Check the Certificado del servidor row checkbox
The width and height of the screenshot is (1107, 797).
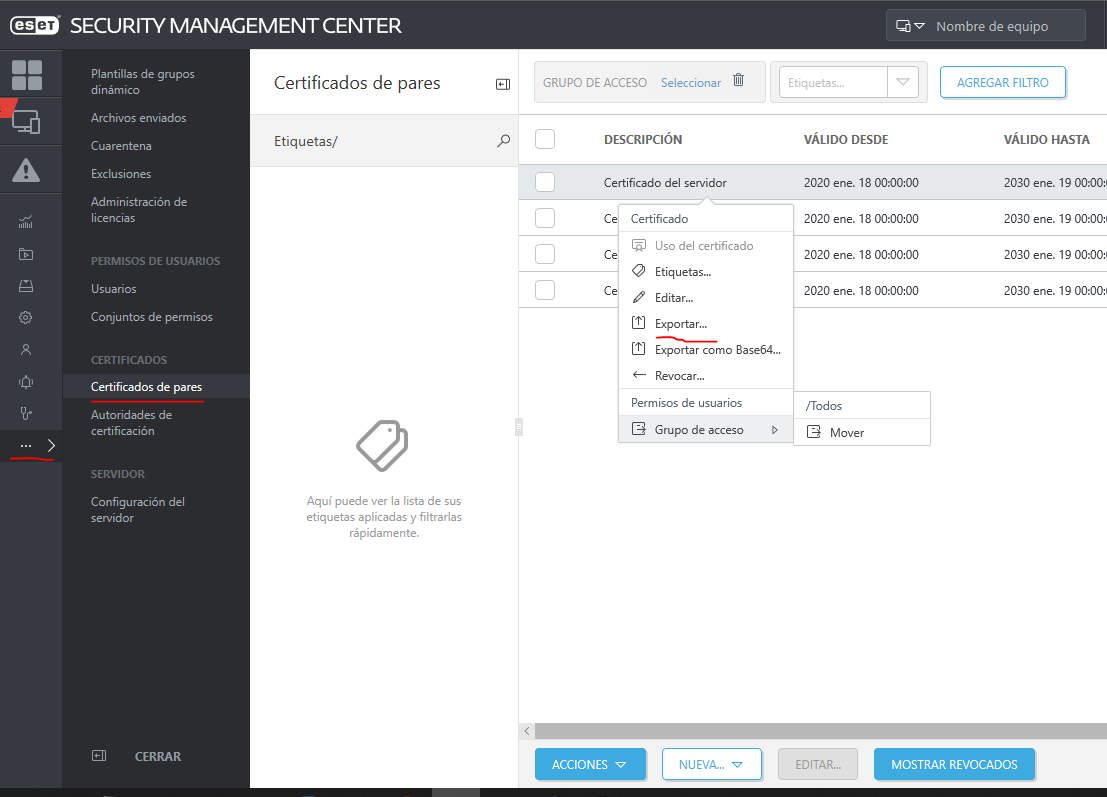[545, 182]
